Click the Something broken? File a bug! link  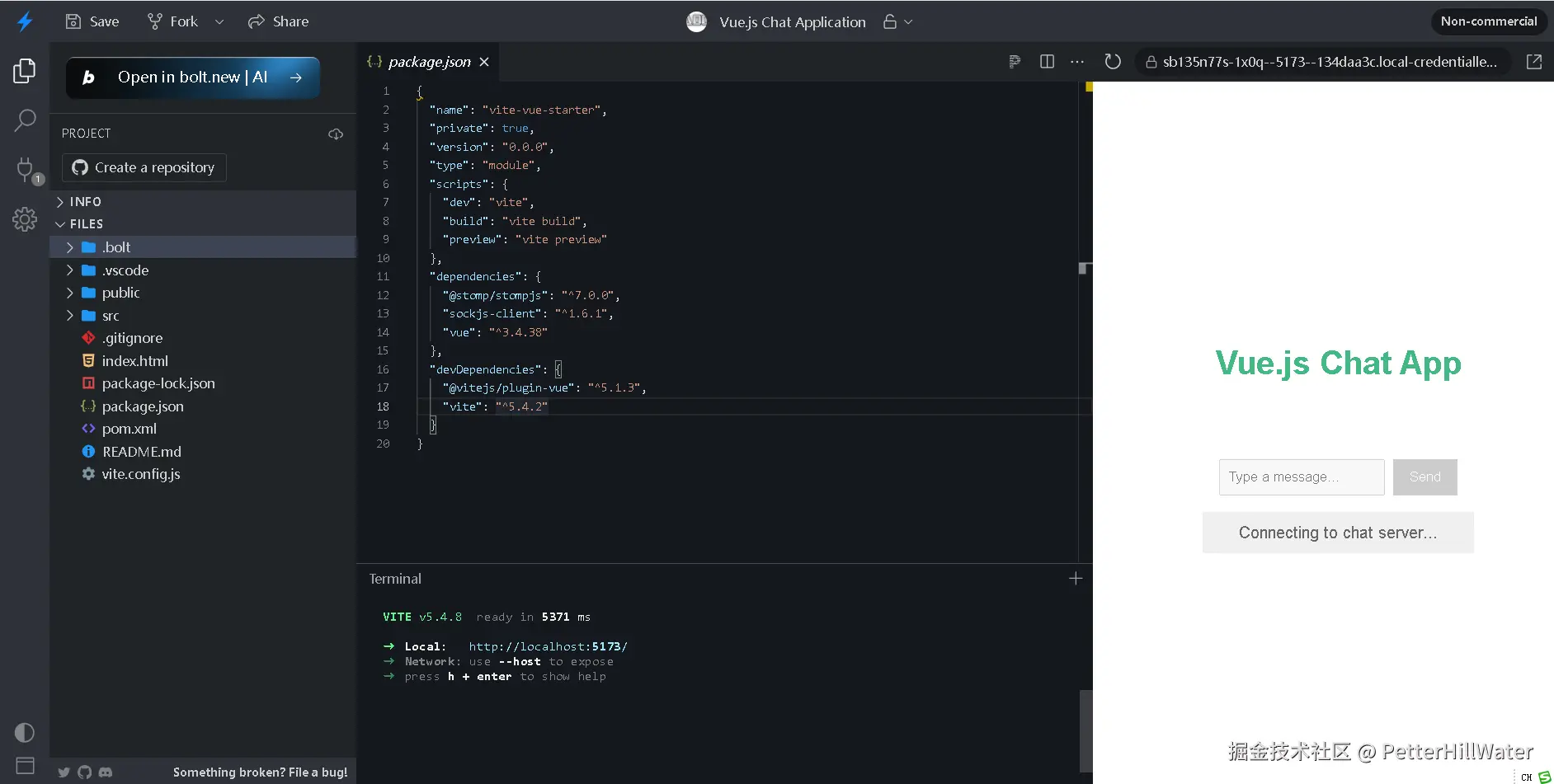pos(260,772)
